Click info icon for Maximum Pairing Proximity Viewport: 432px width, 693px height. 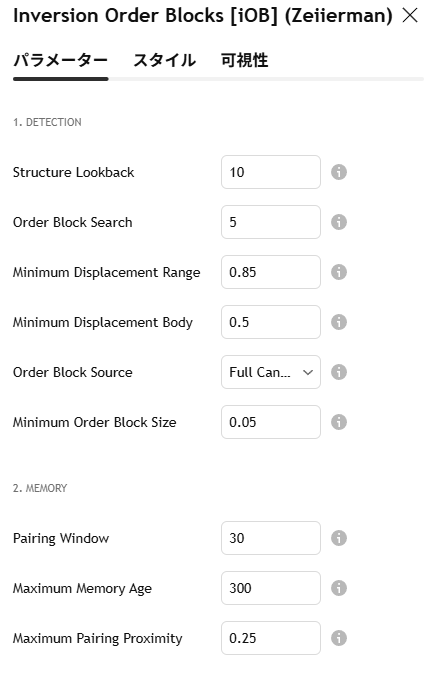pyautogui.click(x=339, y=638)
